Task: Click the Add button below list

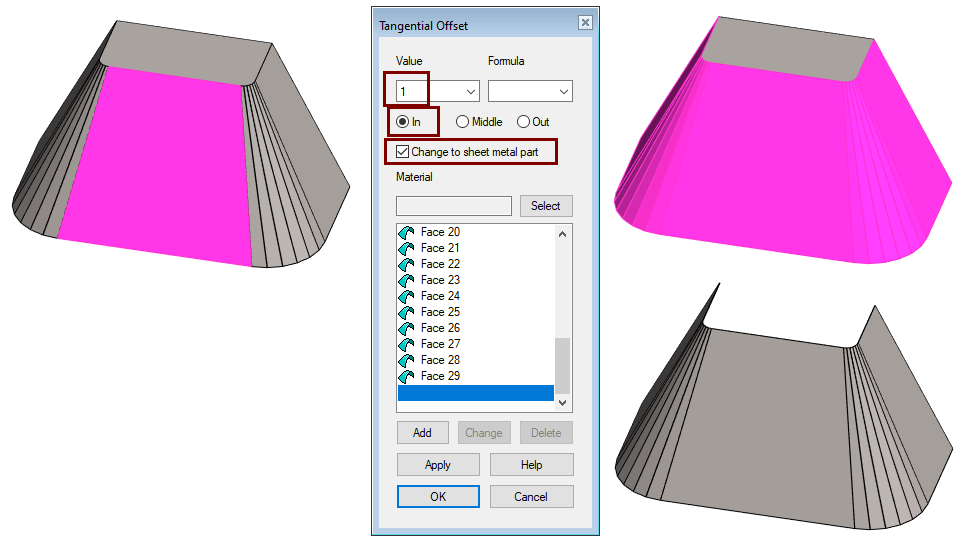Action: point(423,433)
